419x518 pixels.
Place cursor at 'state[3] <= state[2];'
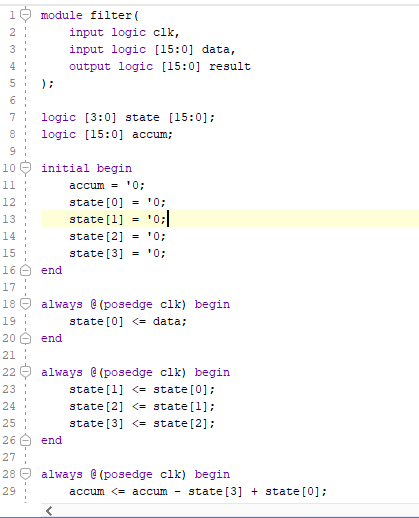[x=142, y=423]
